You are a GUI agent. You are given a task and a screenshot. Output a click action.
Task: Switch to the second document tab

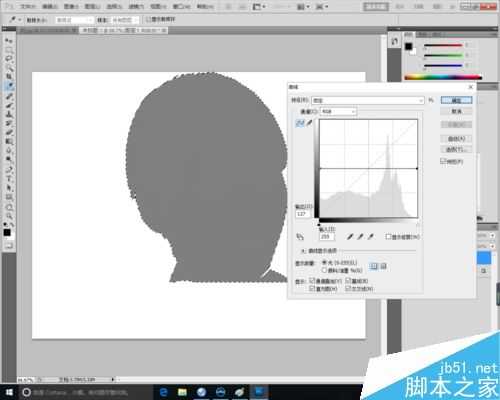124,31
